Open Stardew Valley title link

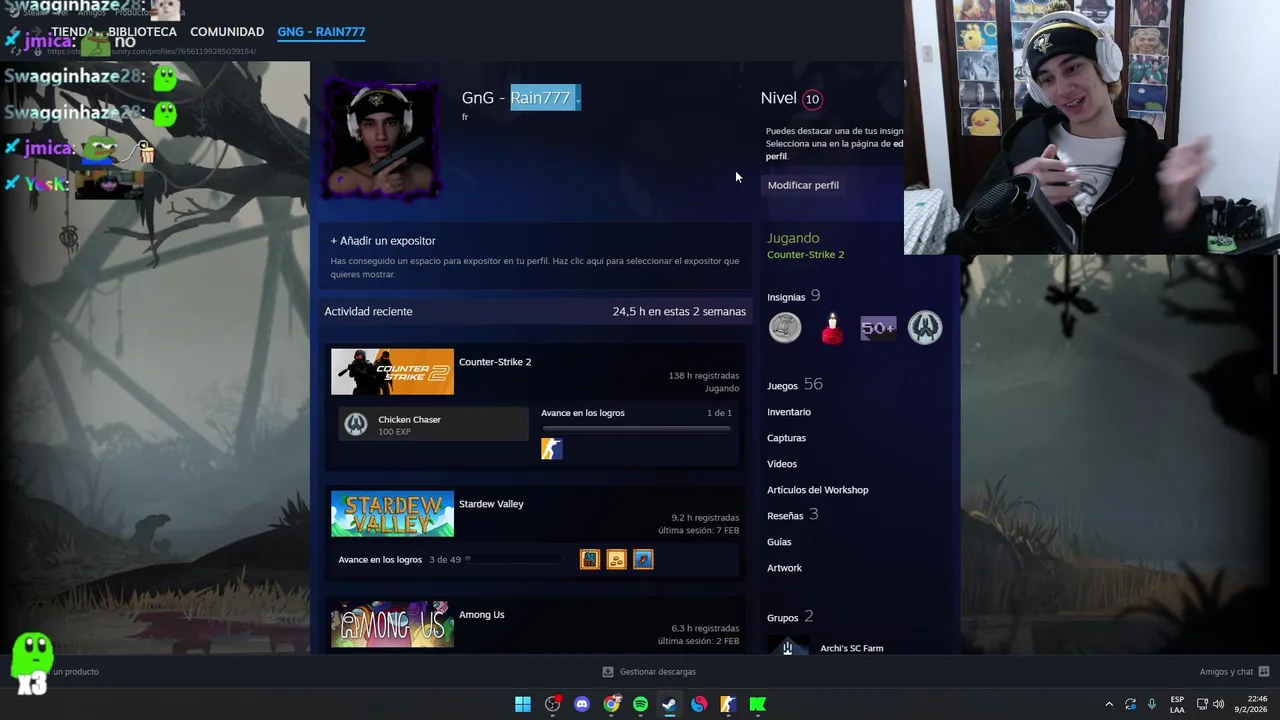(491, 504)
